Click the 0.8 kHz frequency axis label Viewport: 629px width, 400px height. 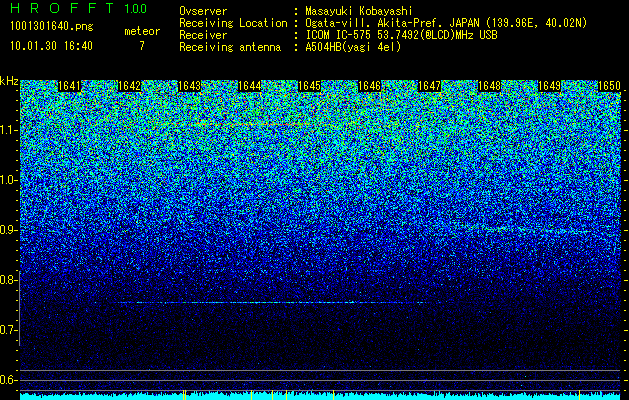point(7,280)
